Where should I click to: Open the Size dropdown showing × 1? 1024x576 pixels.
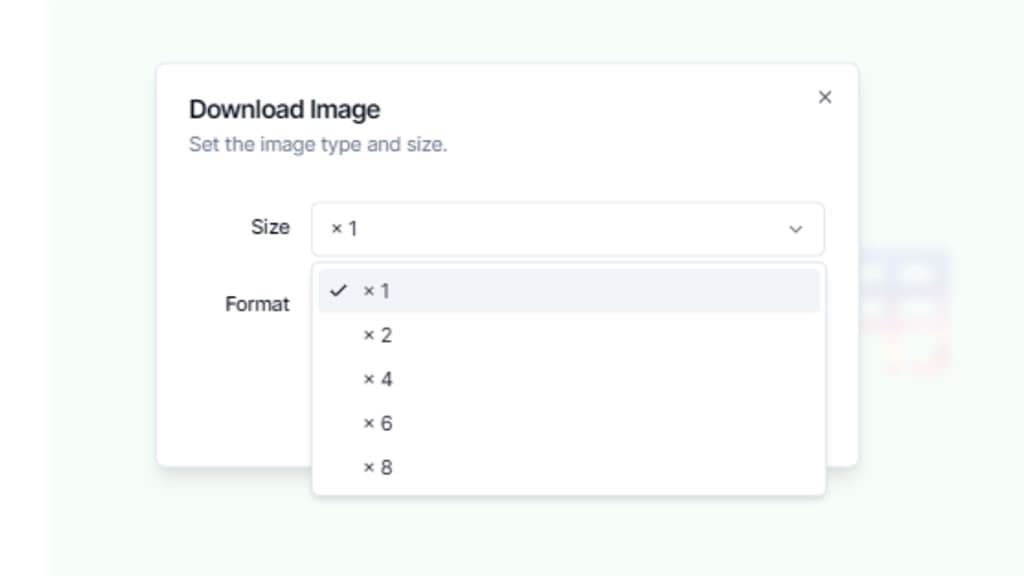[568, 229]
